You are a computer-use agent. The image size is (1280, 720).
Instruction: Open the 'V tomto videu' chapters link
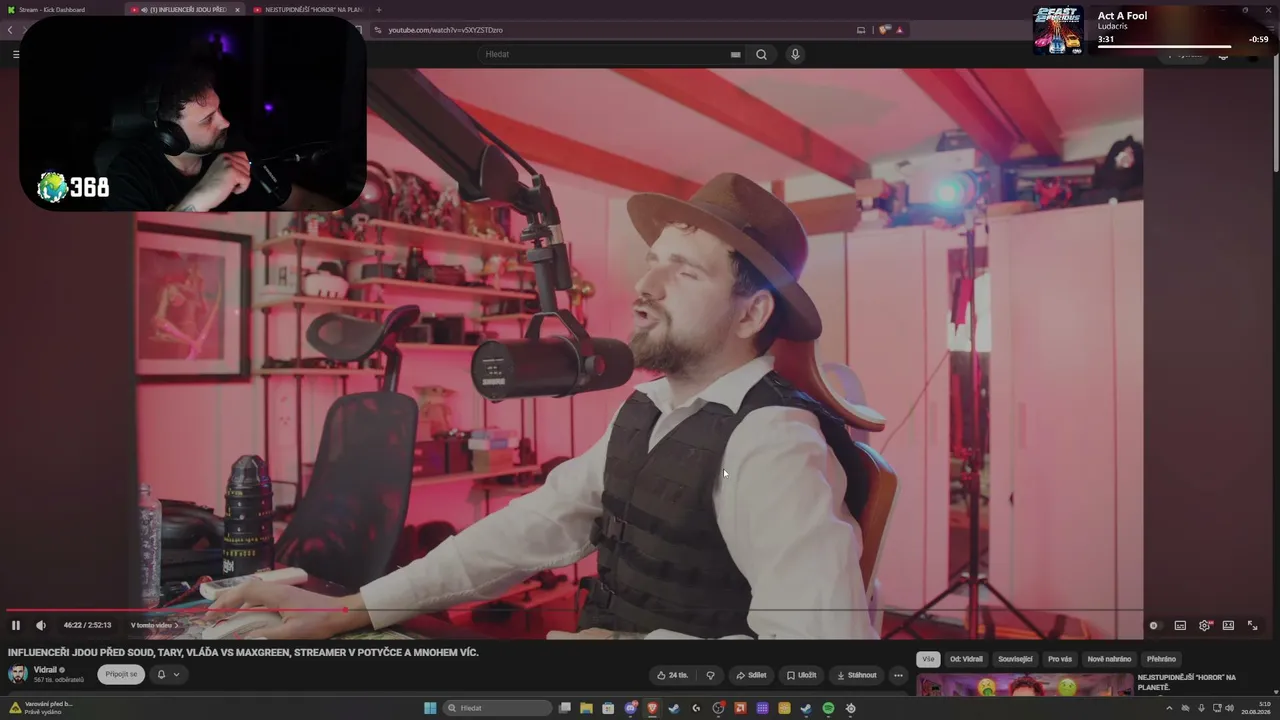coord(155,625)
